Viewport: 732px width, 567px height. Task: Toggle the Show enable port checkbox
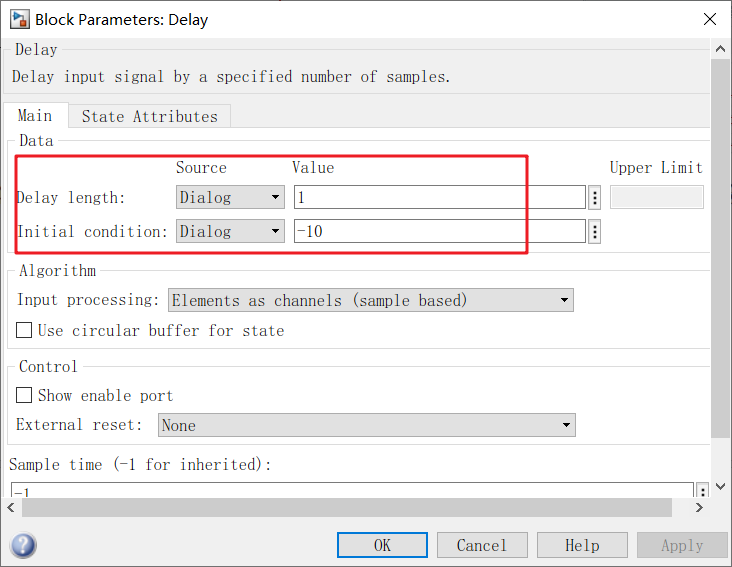pos(25,396)
